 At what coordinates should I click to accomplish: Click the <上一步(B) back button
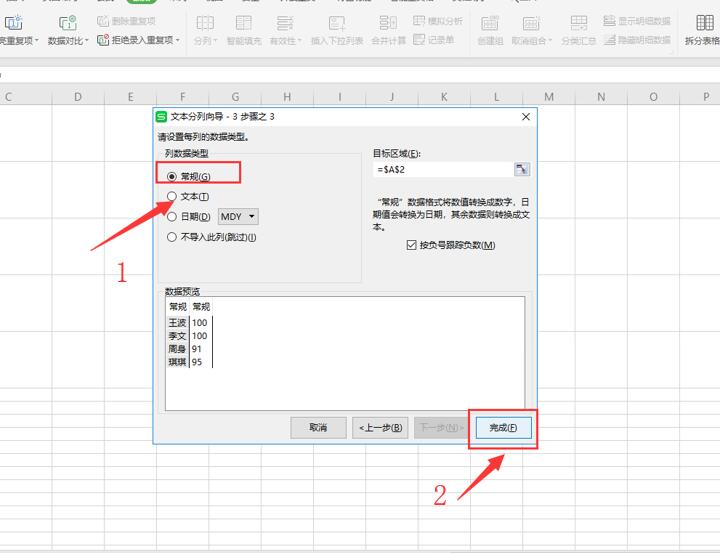[x=380, y=428]
